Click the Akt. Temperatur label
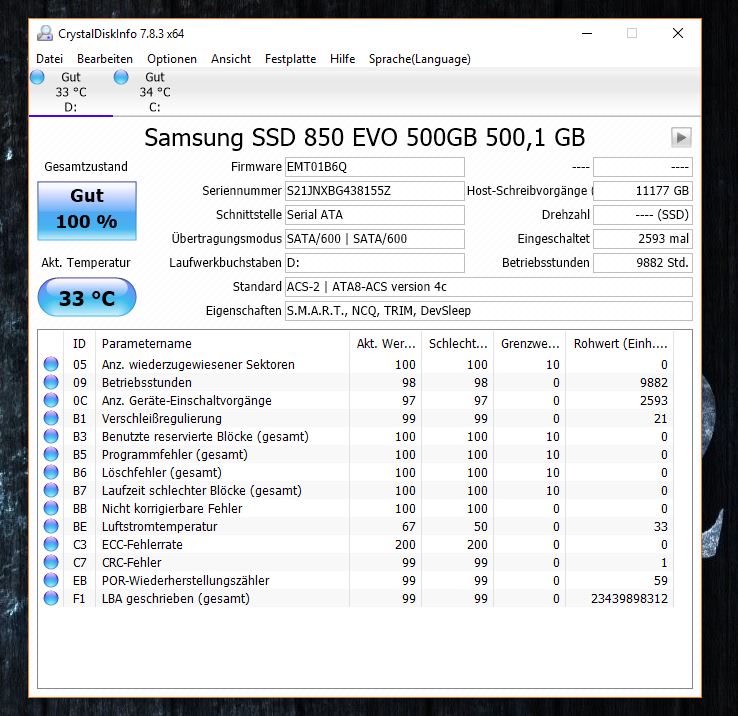Viewport: 738px width, 716px height. [86, 263]
